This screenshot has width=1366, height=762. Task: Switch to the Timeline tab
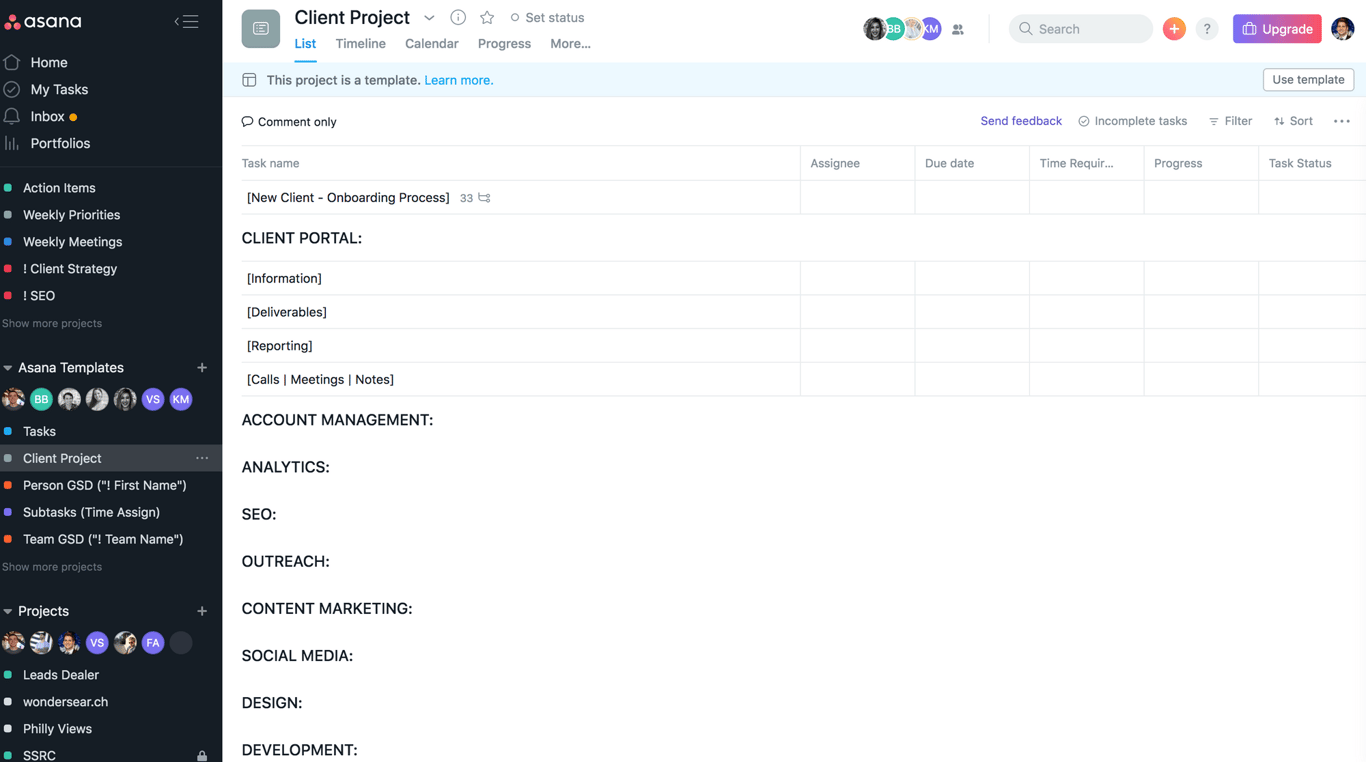tap(360, 44)
